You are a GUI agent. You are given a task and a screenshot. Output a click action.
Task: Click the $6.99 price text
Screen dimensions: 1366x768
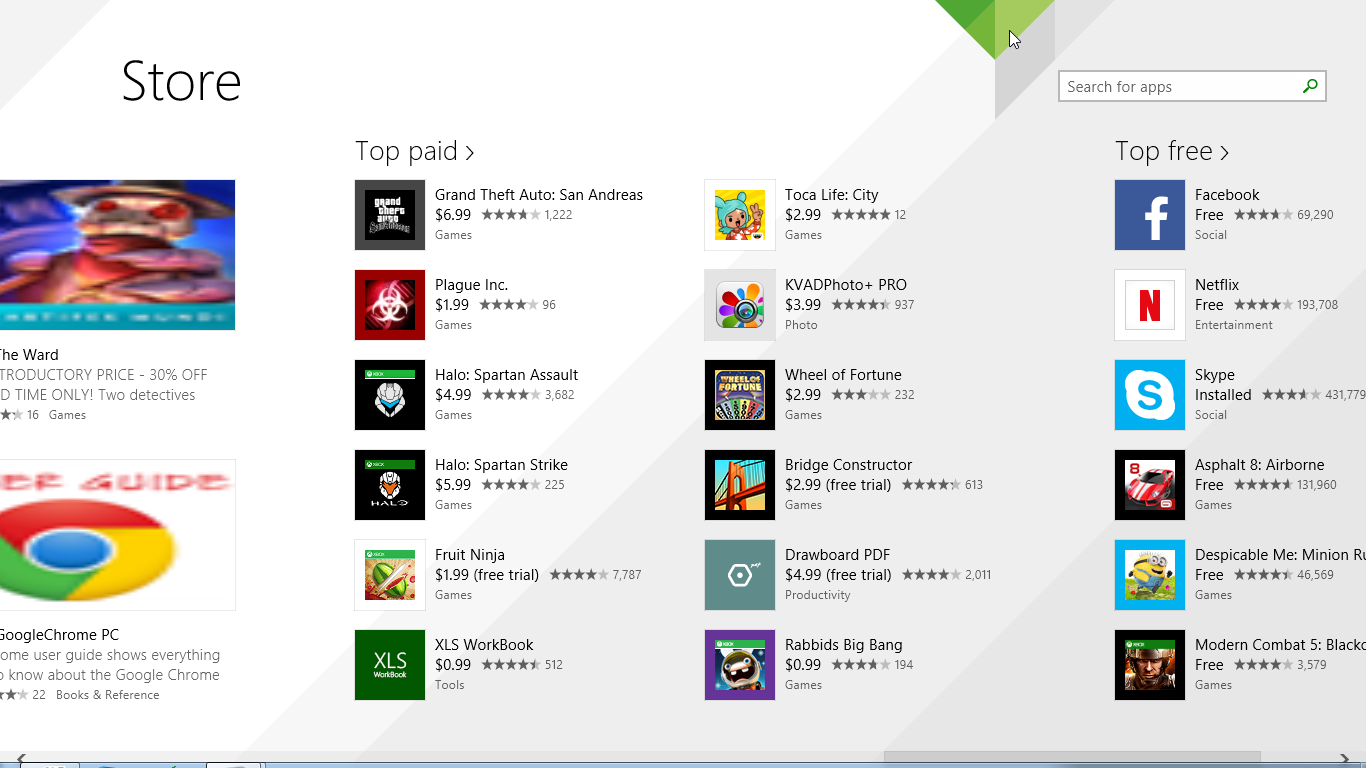[x=453, y=215]
